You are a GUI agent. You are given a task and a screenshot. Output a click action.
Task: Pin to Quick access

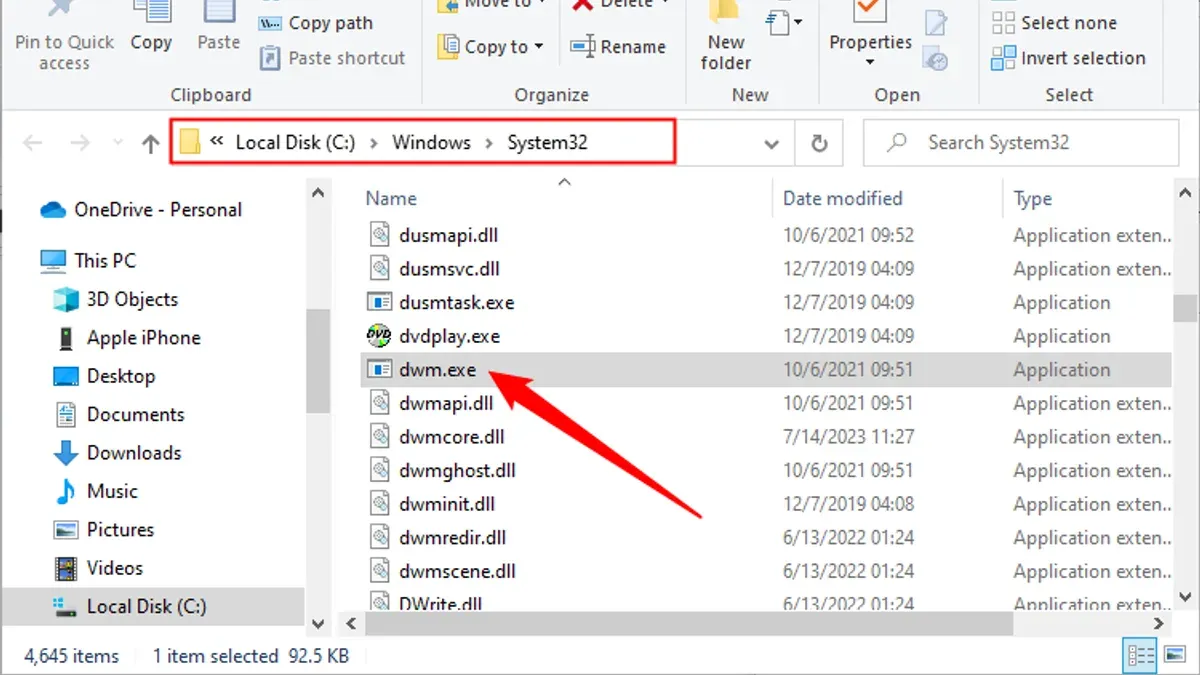pos(65,37)
